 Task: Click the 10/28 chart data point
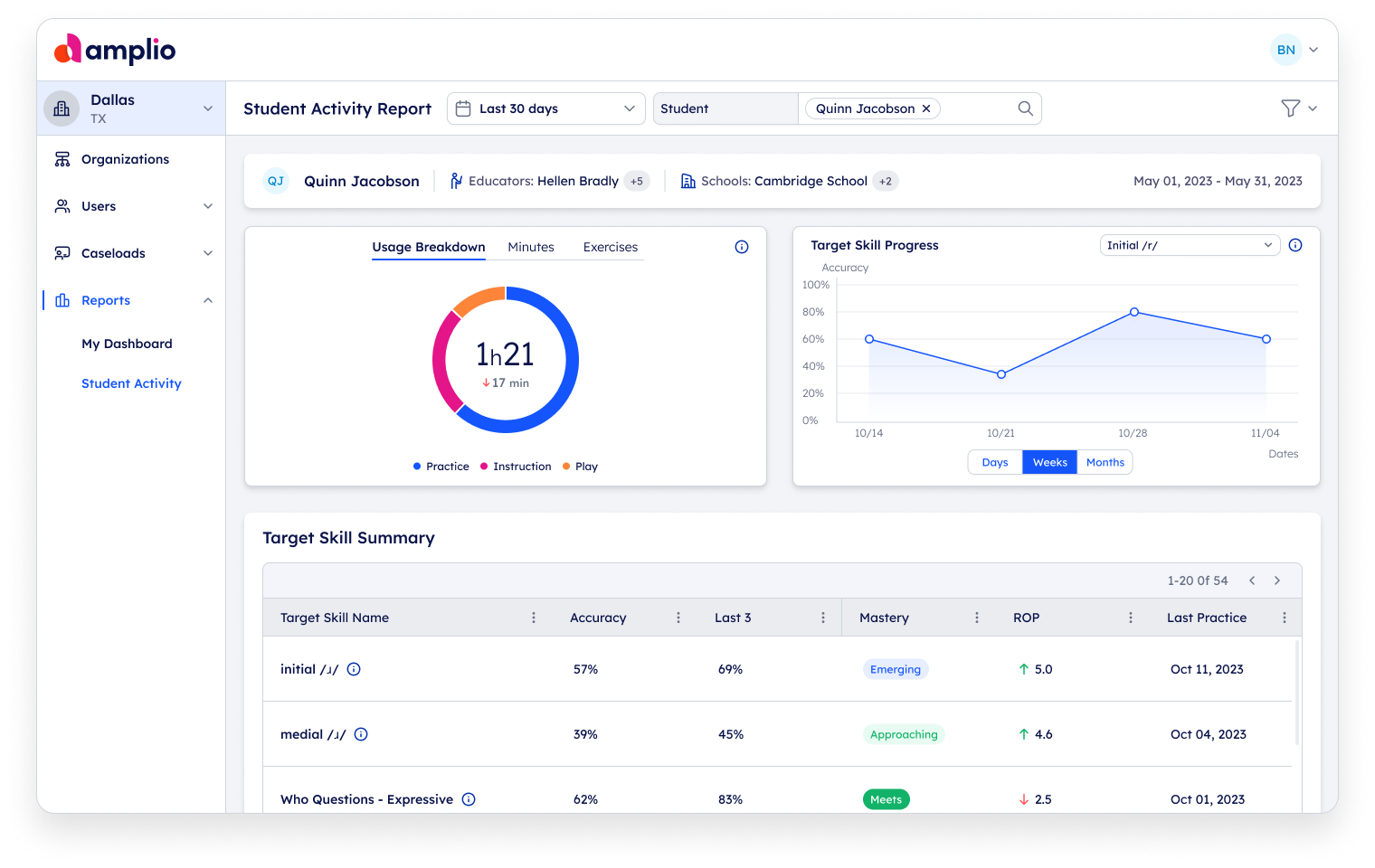point(1134,312)
